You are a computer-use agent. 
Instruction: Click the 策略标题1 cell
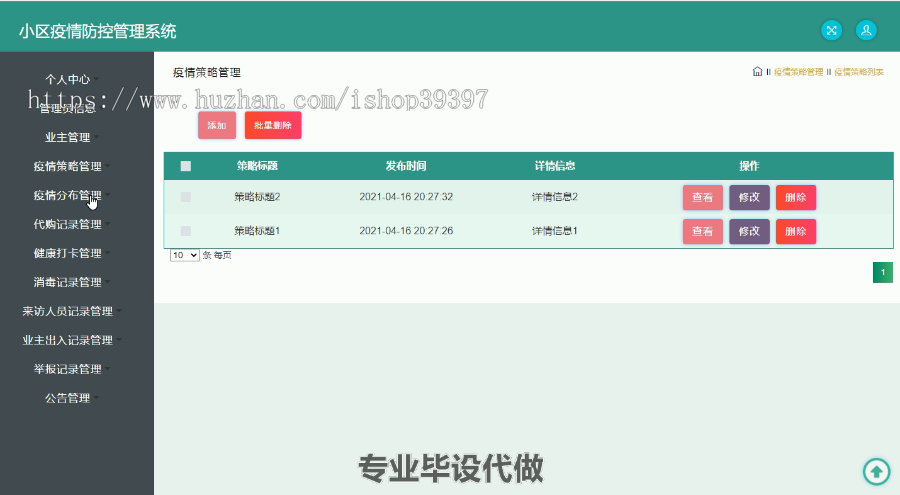[x=257, y=231]
